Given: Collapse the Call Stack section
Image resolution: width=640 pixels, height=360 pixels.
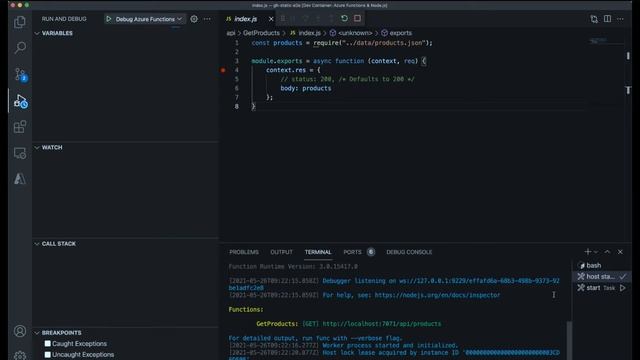Looking at the screenshot, I should point(37,244).
